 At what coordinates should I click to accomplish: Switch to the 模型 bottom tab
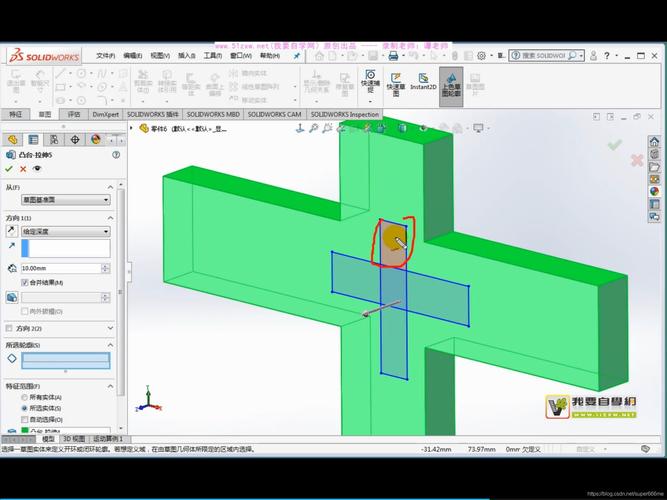pyautogui.click(x=48, y=439)
